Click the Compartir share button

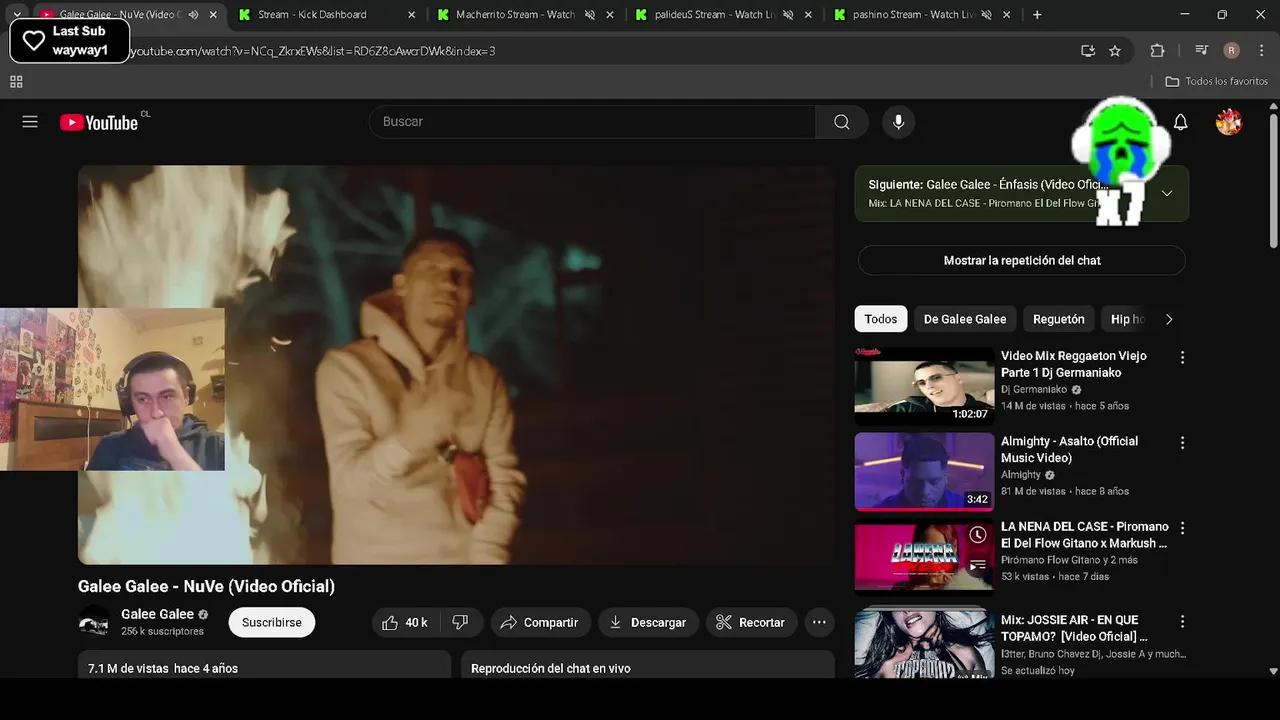[540, 622]
